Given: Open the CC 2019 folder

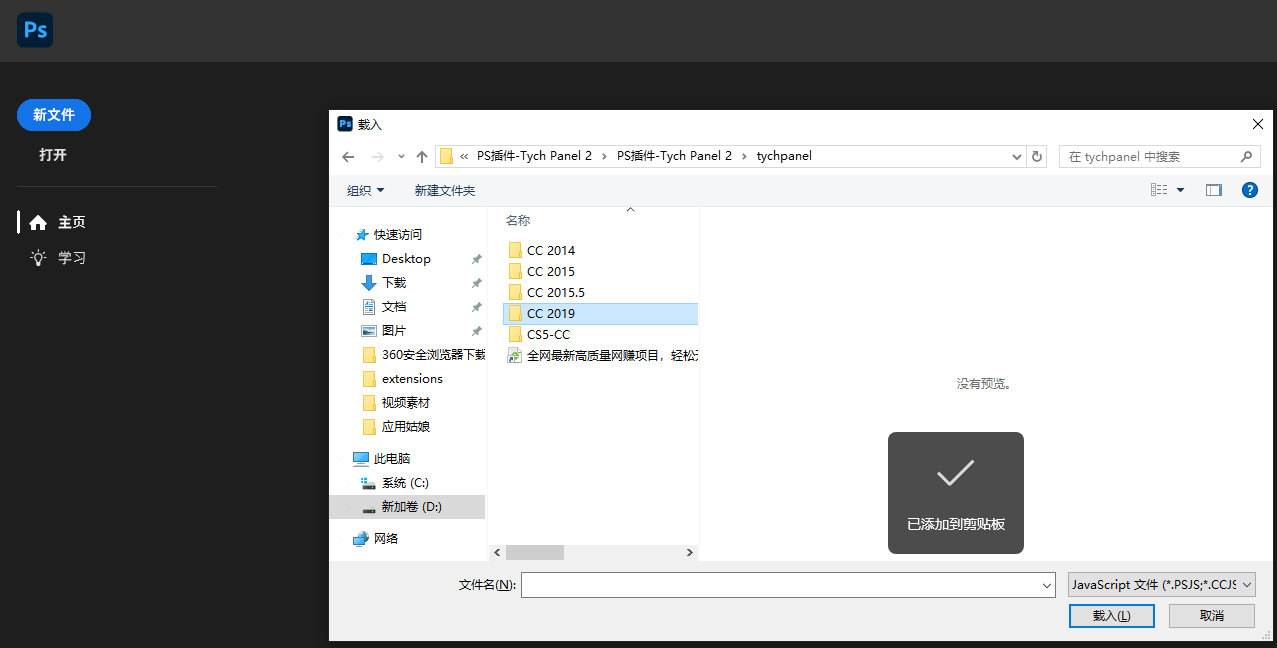Looking at the screenshot, I should click(x=551, y=313).
